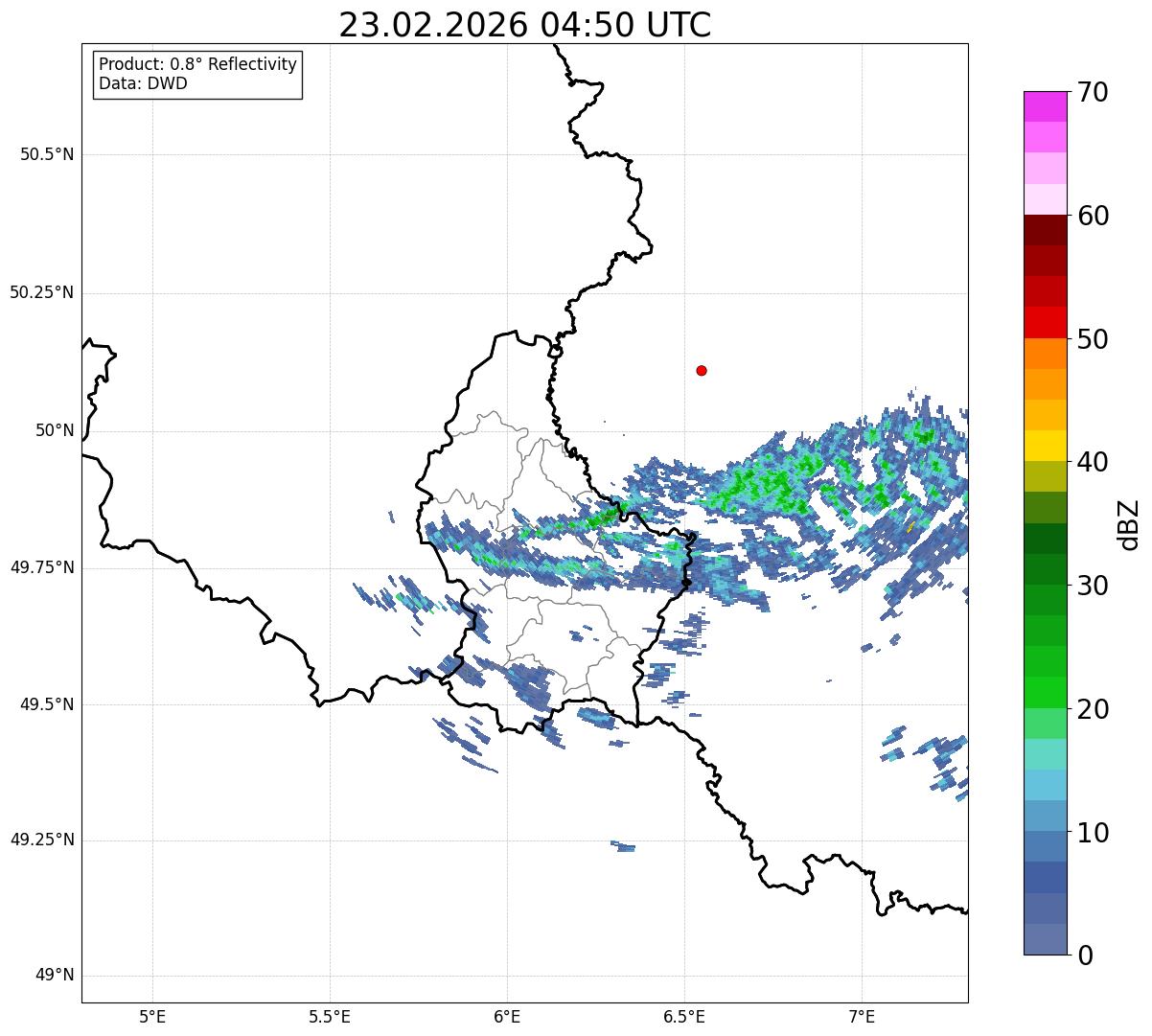Click the colorbar tick label 30
The image size is (1152, 1036).
tap(1093, 586)
